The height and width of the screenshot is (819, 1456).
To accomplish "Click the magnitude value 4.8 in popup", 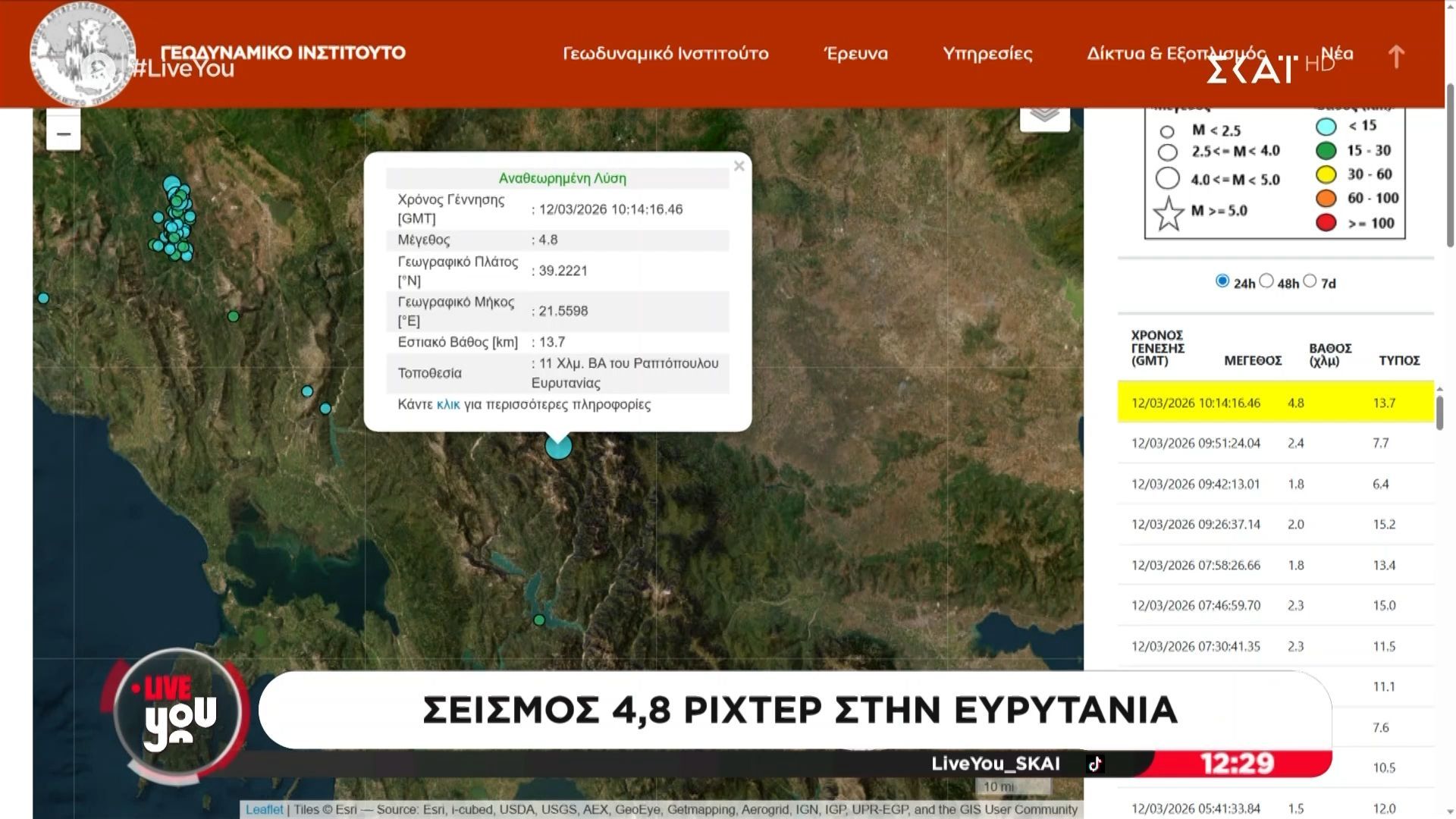I will [x=548, y=240].
